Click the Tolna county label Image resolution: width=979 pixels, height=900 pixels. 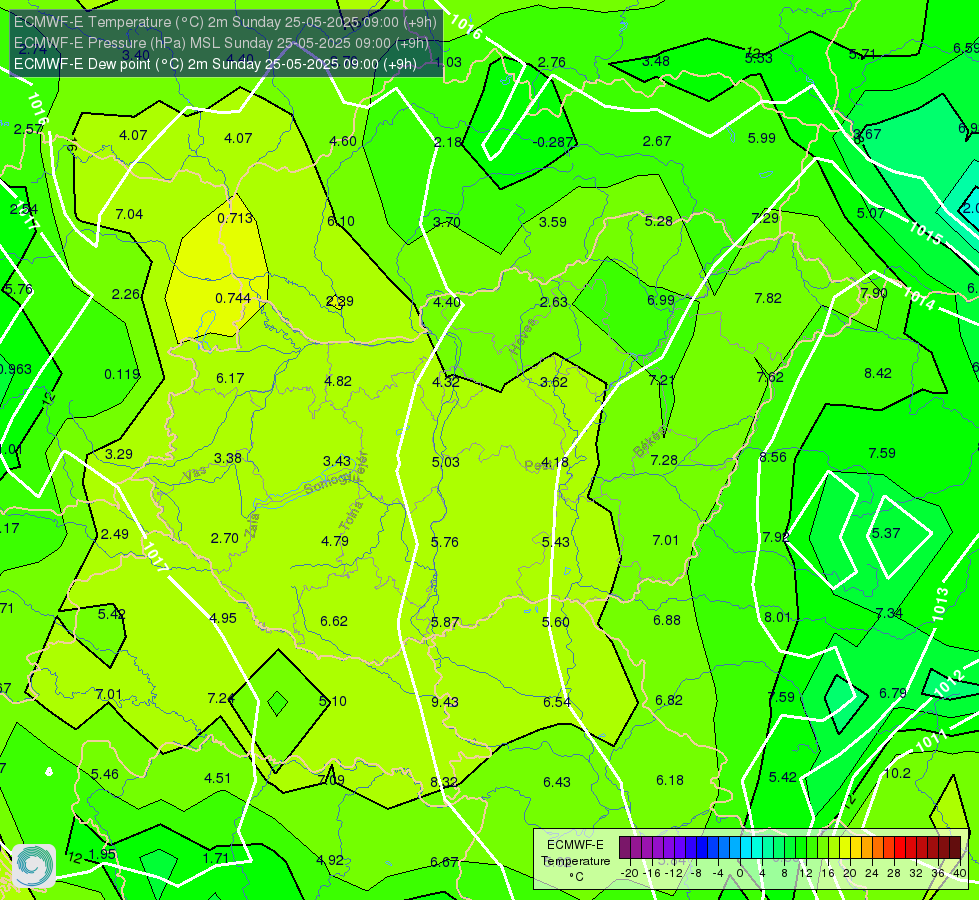350,516
